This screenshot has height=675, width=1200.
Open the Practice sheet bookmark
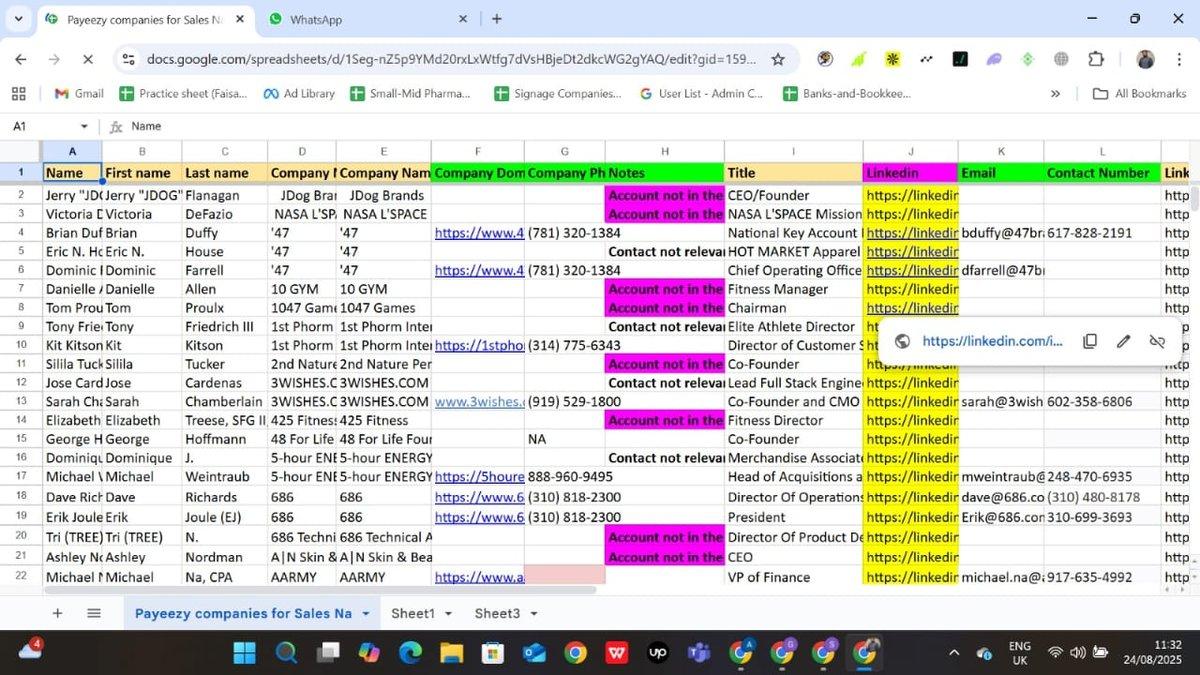tap(183, 93)
